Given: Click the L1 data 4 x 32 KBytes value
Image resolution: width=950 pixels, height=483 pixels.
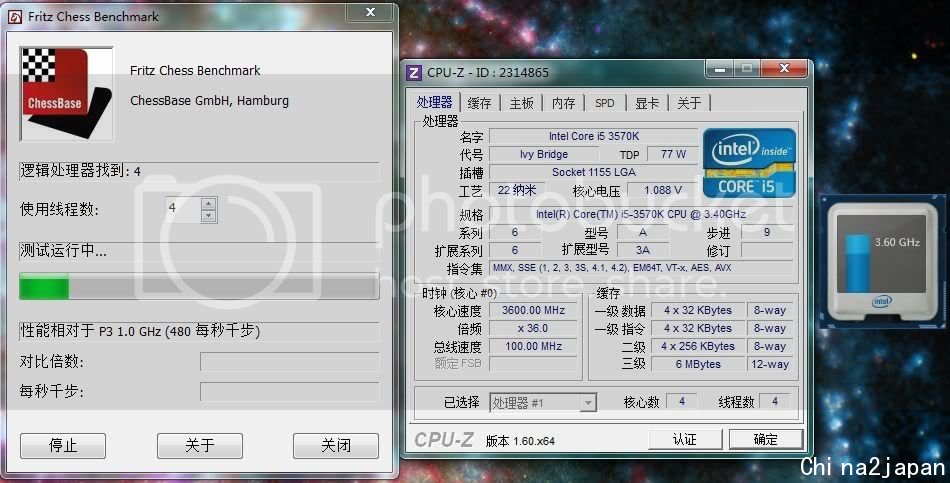Looking at the screenshot, I should tap(698, 310).
